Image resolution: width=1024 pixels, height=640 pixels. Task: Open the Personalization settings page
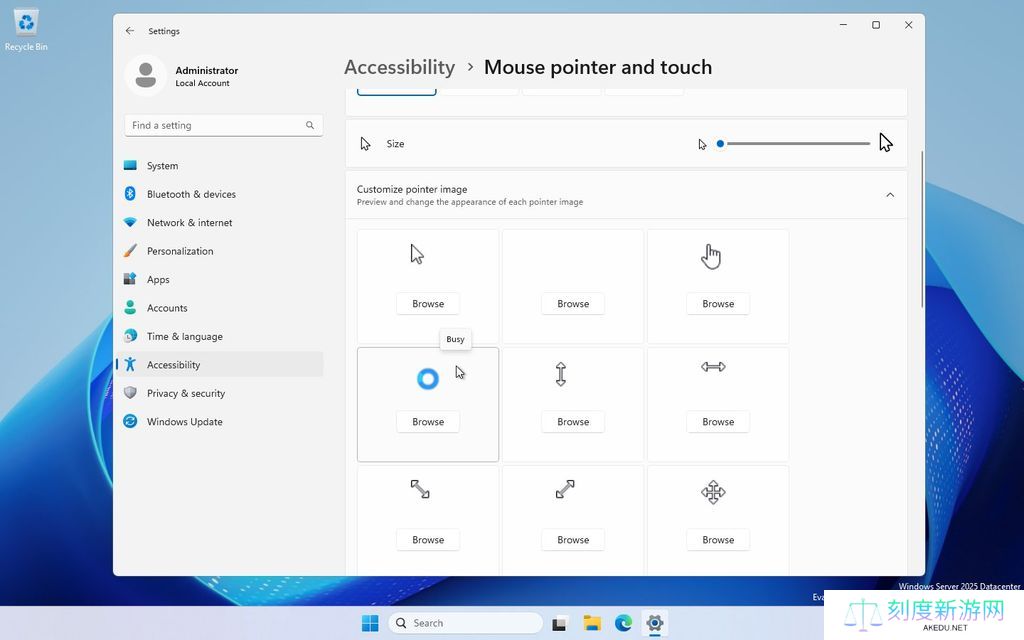click(x=180, y=251)
